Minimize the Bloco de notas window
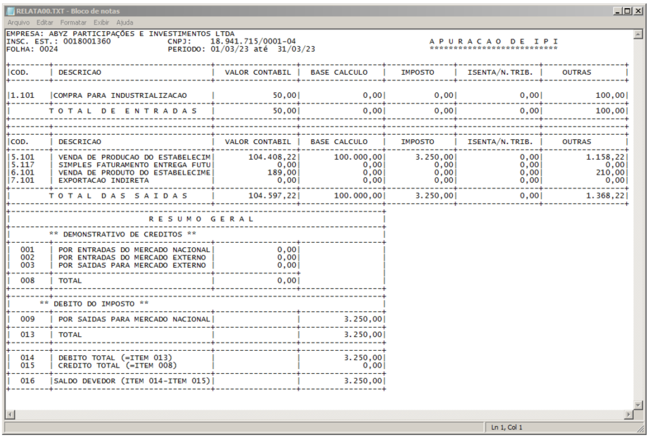 click(617, 11)
